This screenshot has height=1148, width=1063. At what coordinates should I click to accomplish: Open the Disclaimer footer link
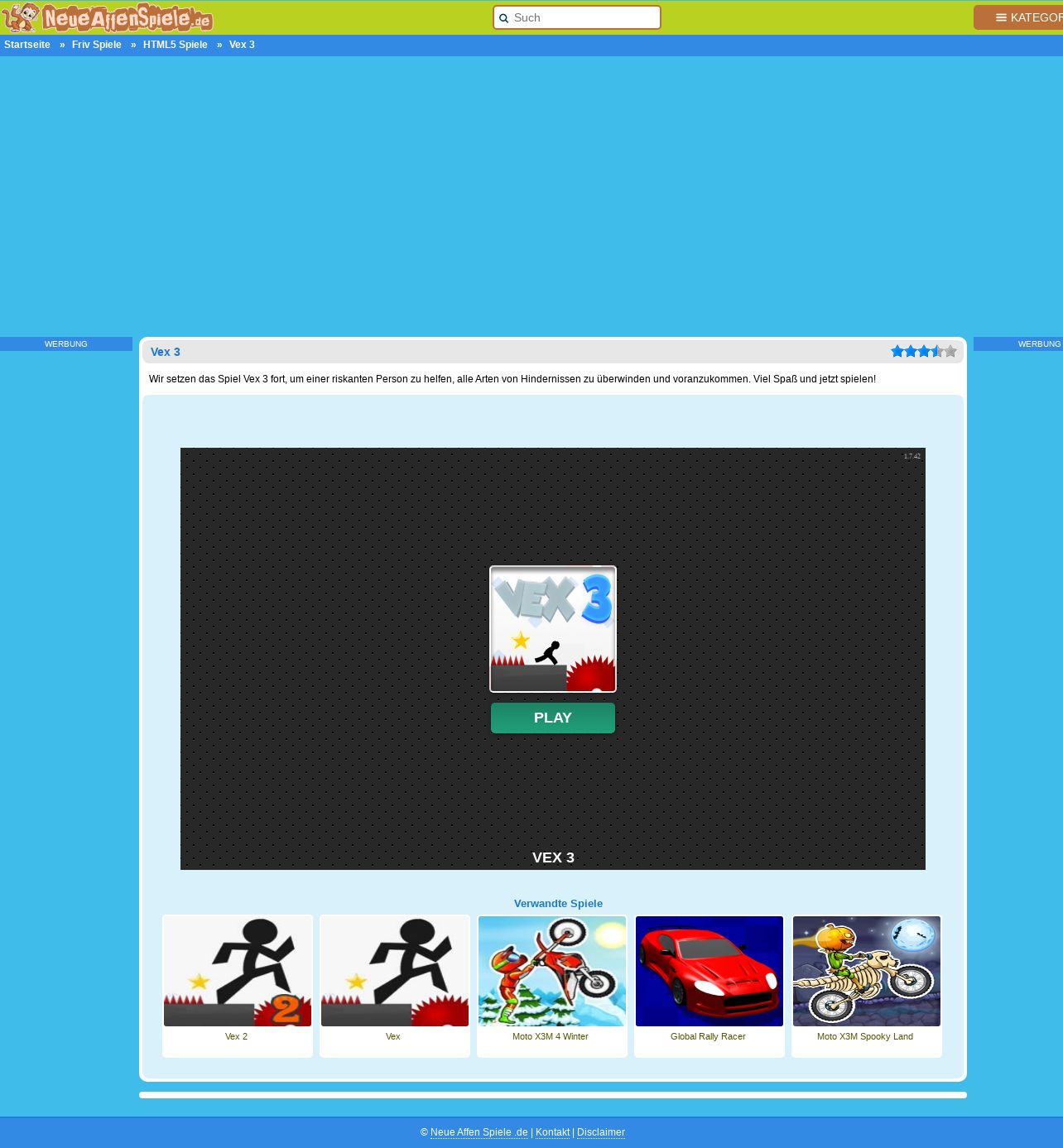(601, 1132)
